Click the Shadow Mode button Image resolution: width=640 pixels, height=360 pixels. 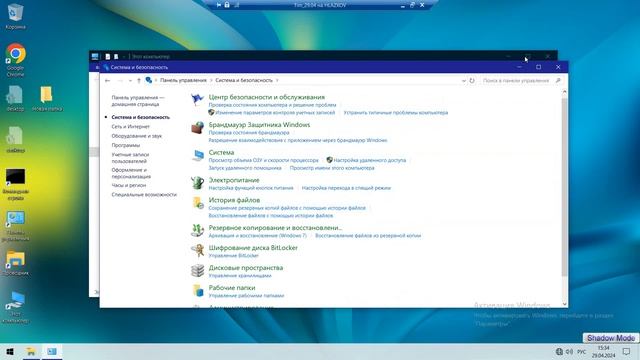click(x=611, y=338)
